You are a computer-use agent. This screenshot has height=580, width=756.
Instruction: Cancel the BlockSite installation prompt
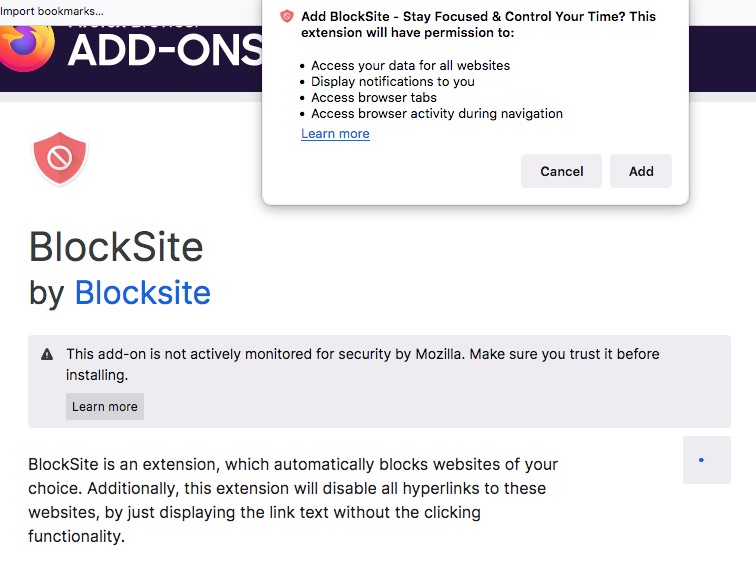[561, 171]
